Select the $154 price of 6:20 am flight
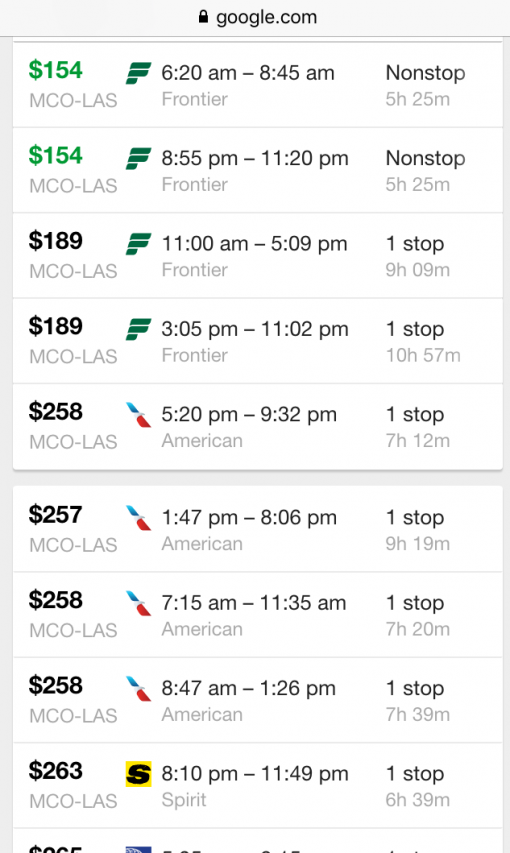This screenshot has width=510, height=853. (56, 70)
